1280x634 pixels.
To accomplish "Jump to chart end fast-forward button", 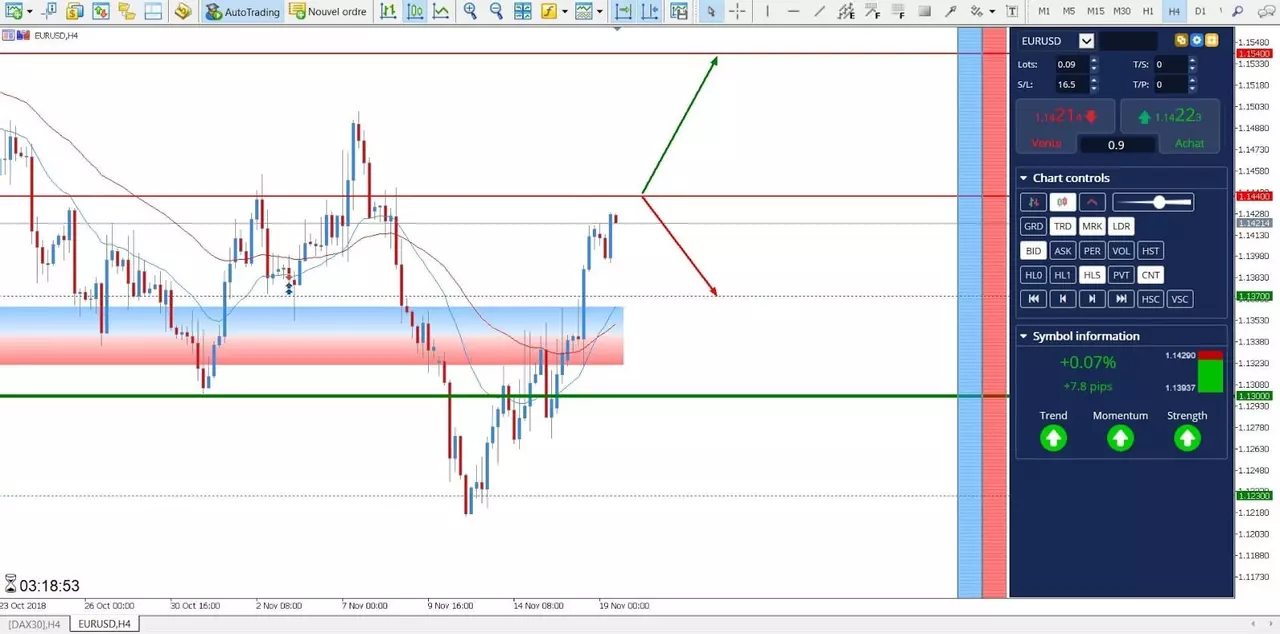I will [x=1121, y=299].
